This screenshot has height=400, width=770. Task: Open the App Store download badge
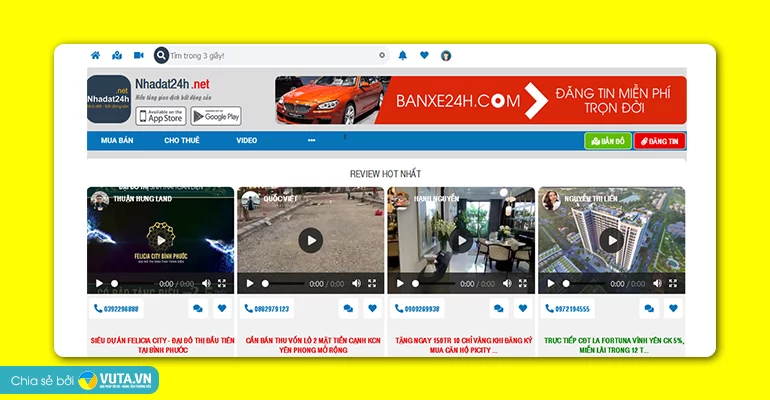coord(161,116)
